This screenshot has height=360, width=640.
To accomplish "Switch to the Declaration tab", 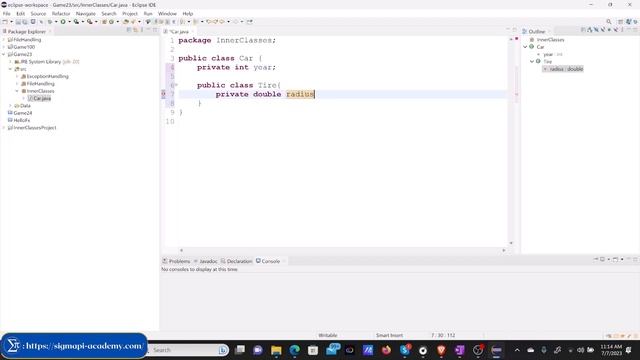I will tap(237, 261).
